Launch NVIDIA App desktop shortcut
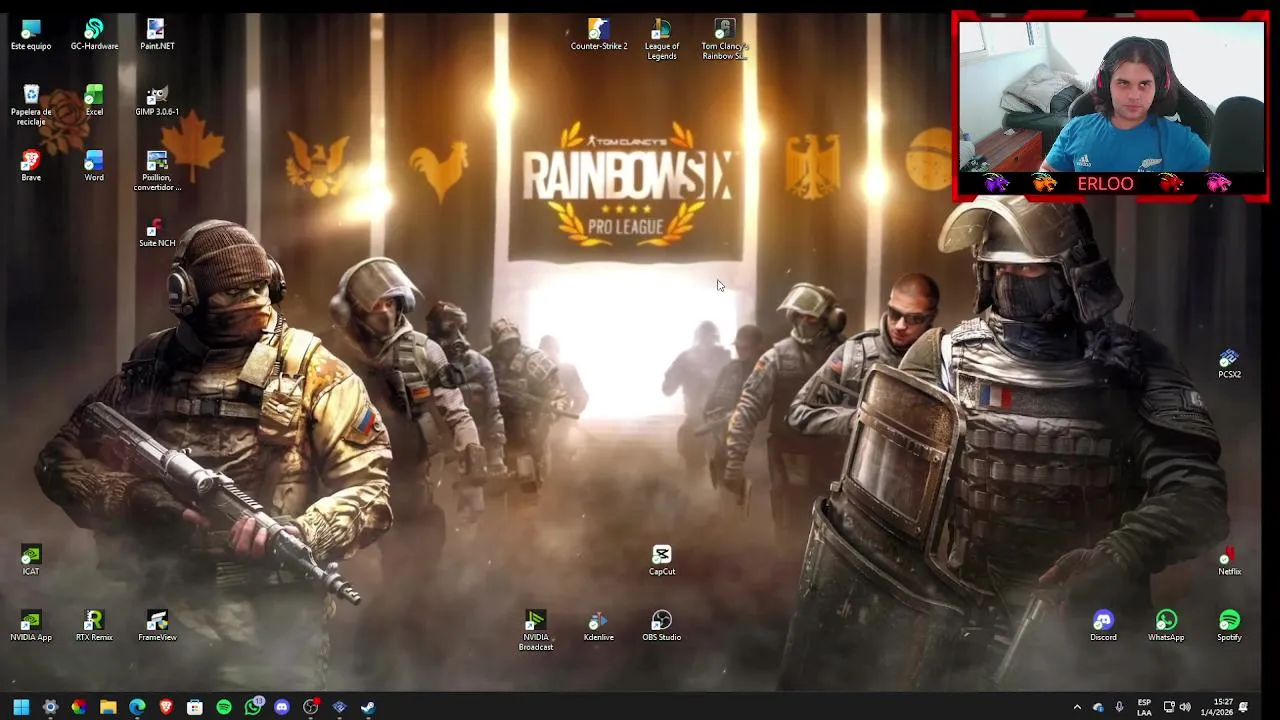The width and height of the screenshot is (1280, 720). pos(31,626)
